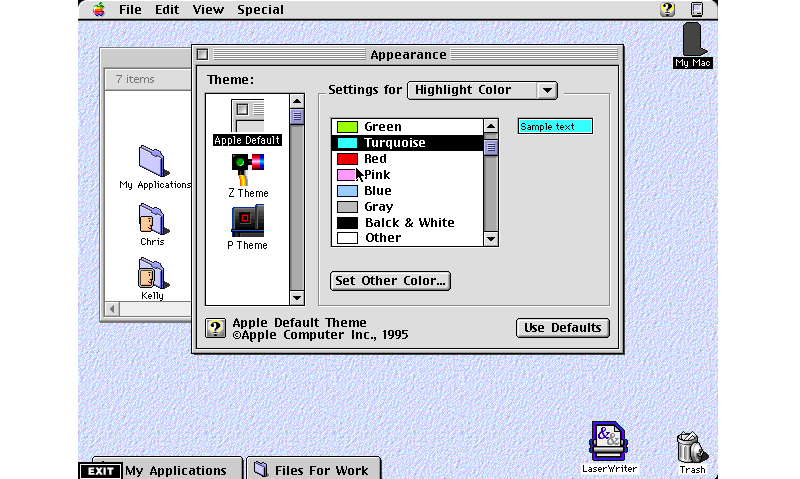Click the Sample text preview box
The image size is (800, 479).
click(555, 127)
